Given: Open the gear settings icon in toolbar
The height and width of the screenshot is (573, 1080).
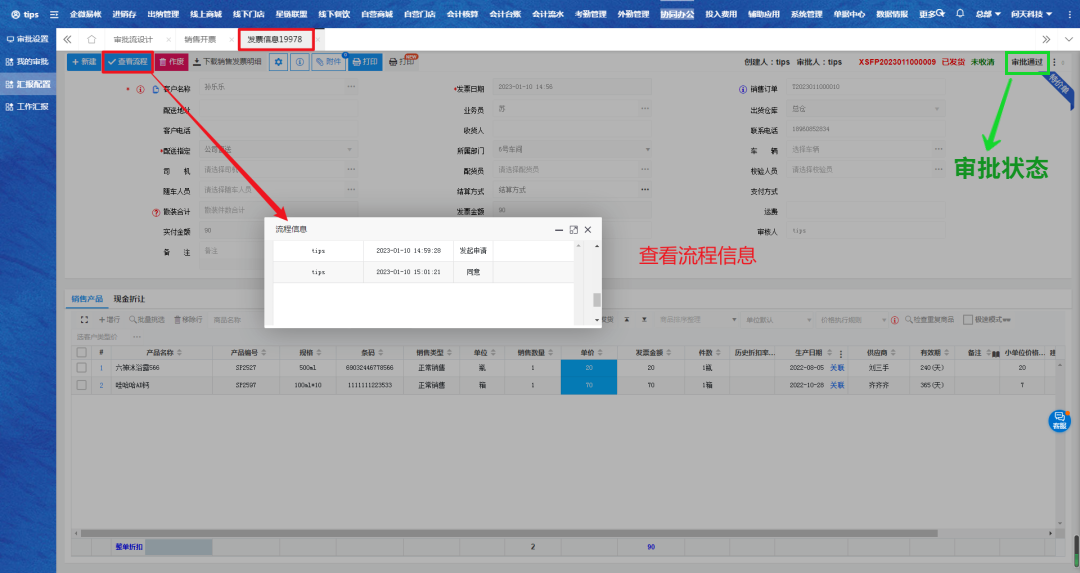Looking at the screenshot, I should pyautogui.click(x=278, y=62).
